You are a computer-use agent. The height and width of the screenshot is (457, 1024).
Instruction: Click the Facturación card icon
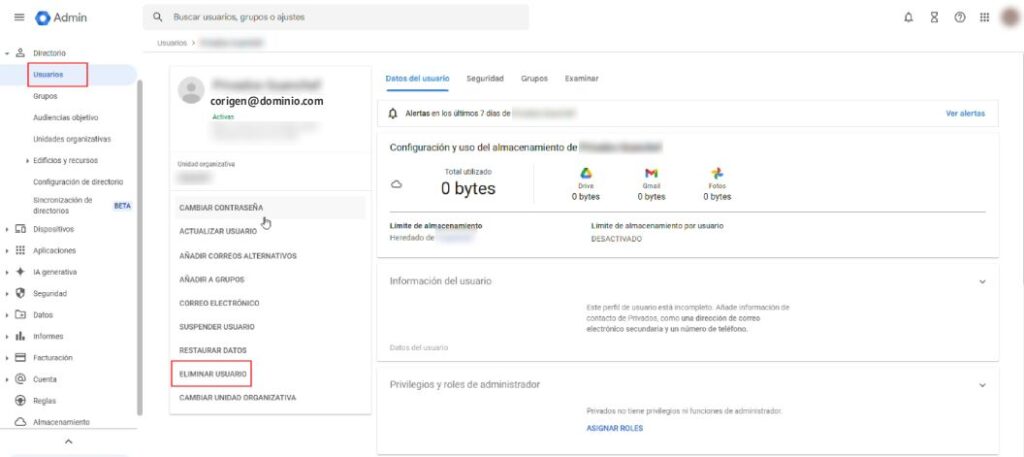click(x=20, y=358)
